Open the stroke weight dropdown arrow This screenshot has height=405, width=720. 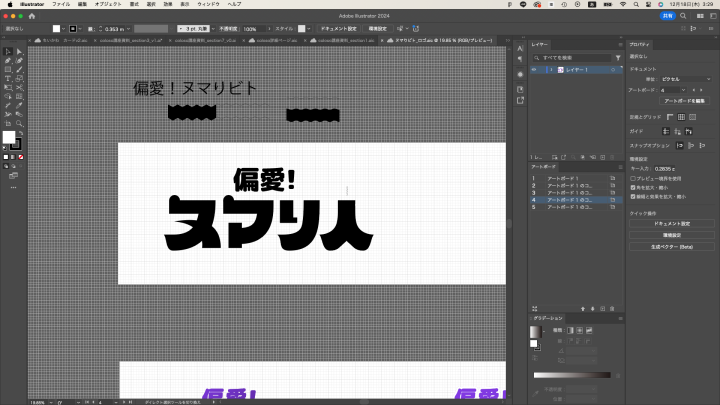tap(128, 29)
